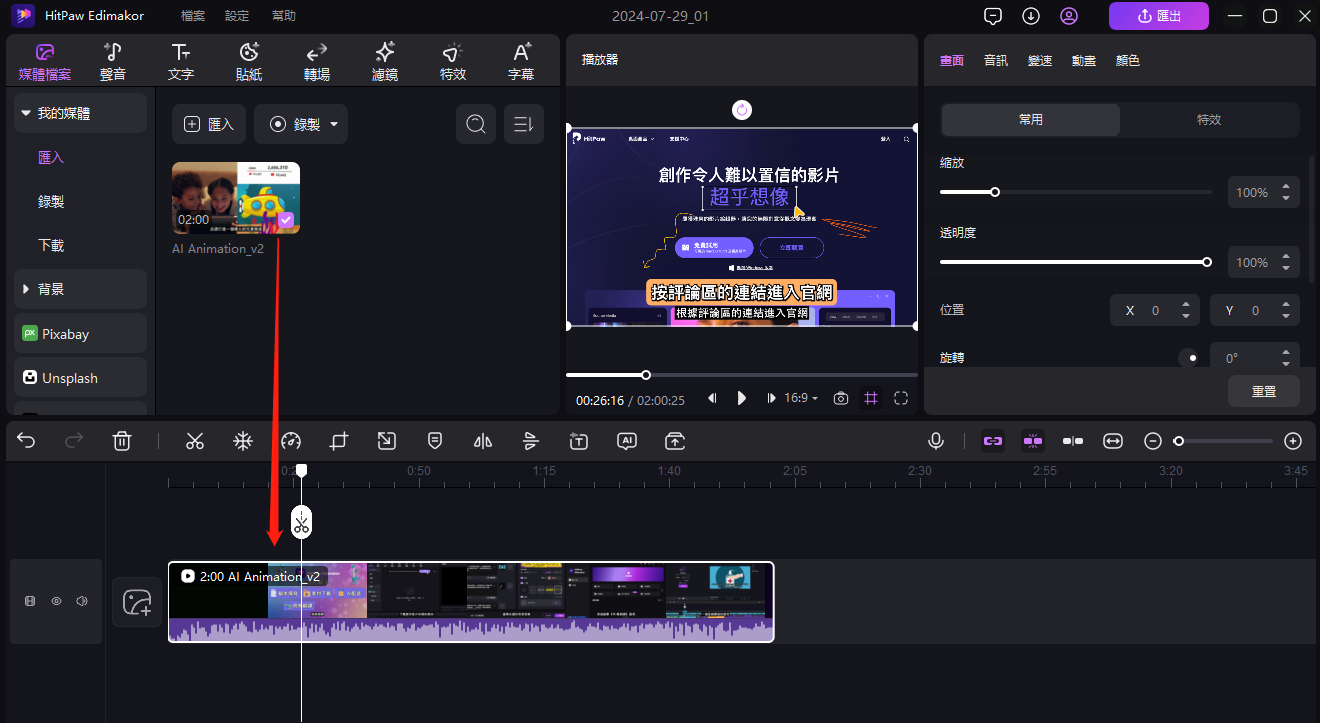Screen dimensions: 1320x723
Task: Open the AI subtitle speech icon
Action: coord(627,441)
